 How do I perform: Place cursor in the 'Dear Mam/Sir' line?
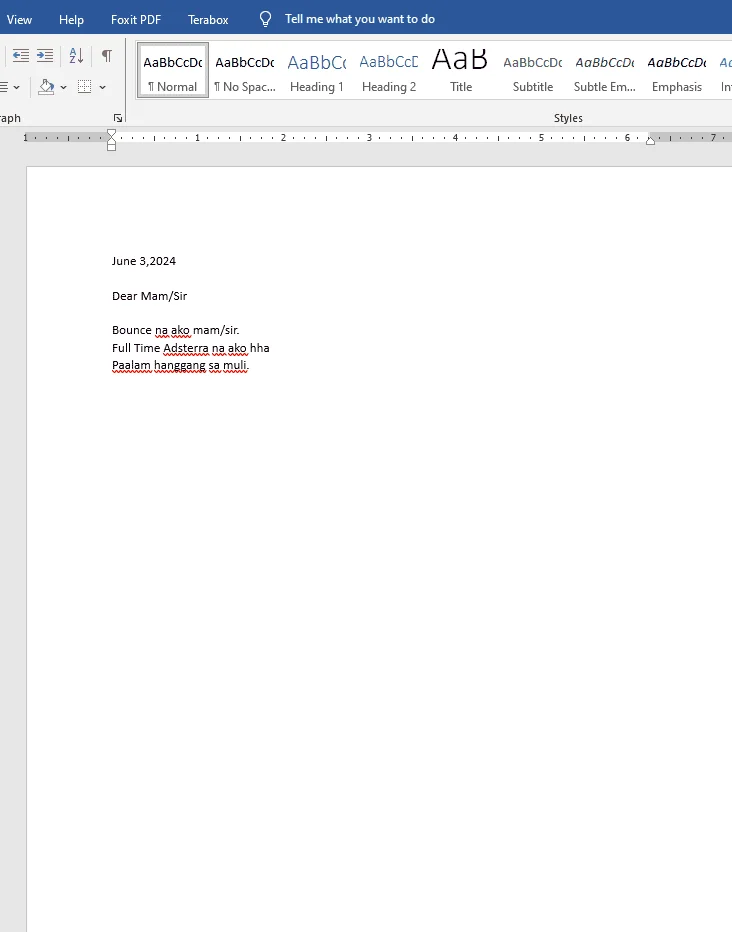tap(150, 296)
